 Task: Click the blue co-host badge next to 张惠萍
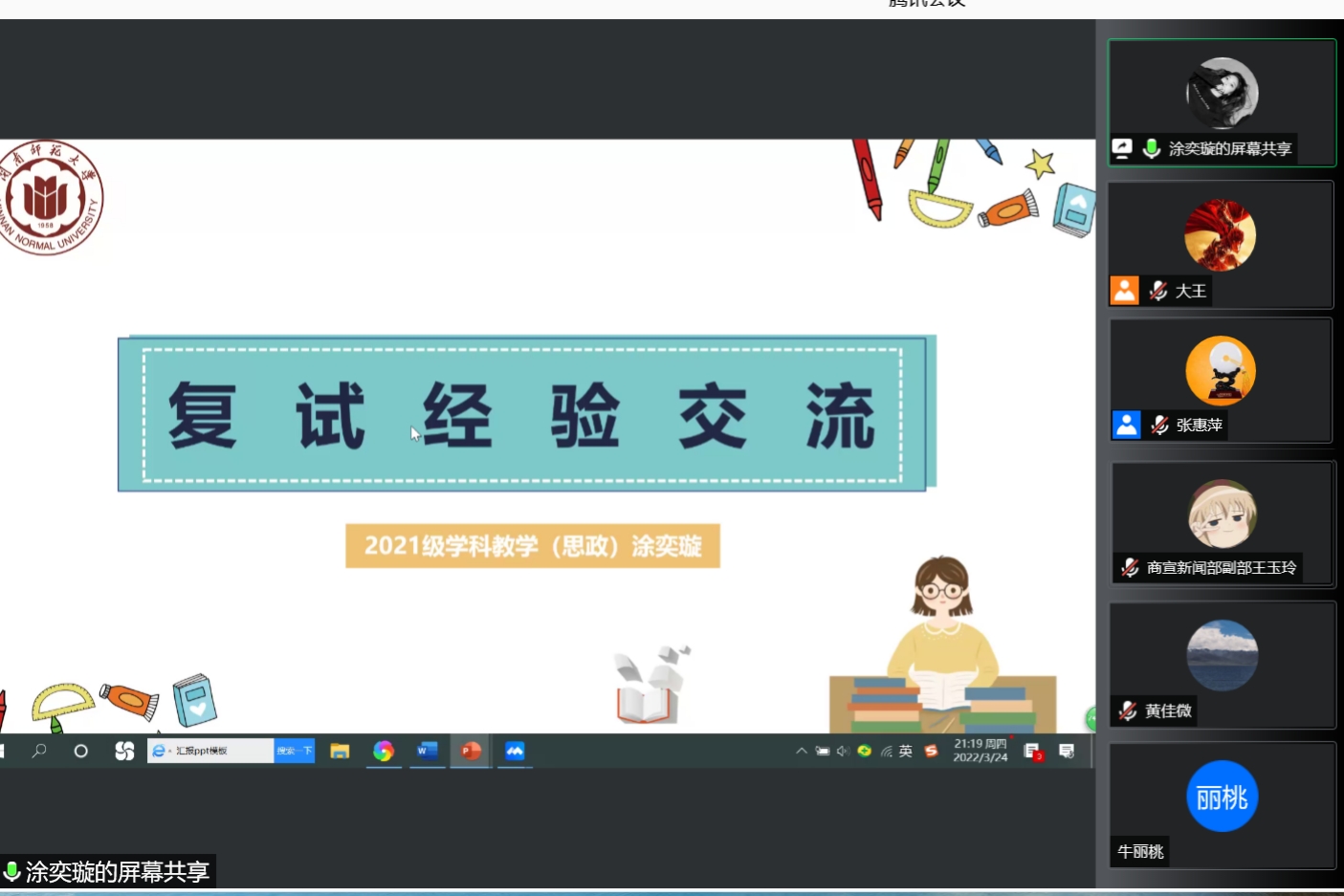tap(1127, 425)
